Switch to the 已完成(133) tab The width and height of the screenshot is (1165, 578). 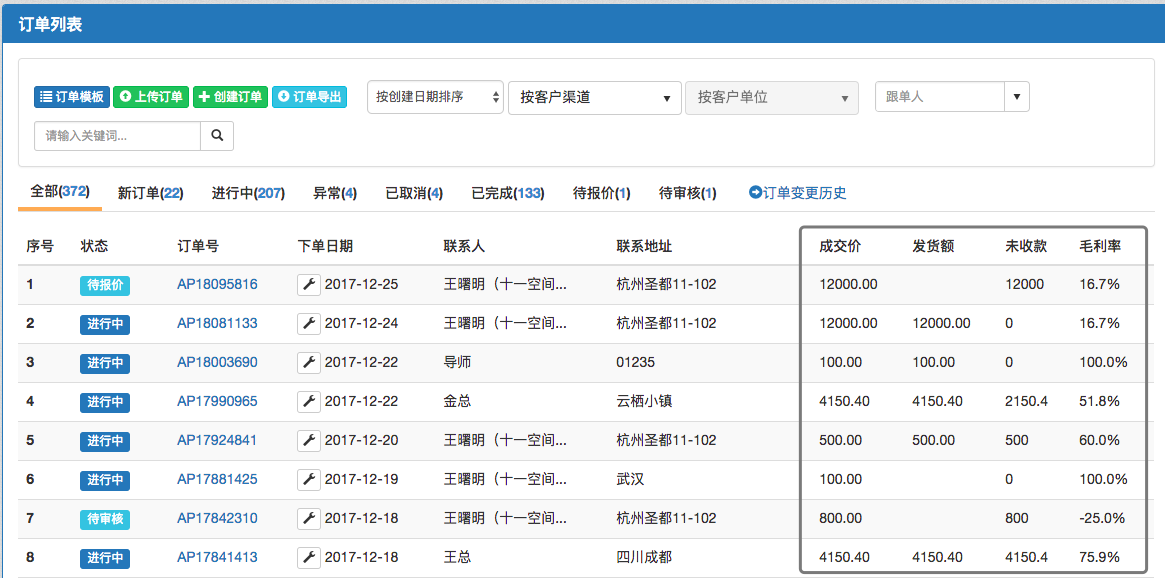(508, 193)
